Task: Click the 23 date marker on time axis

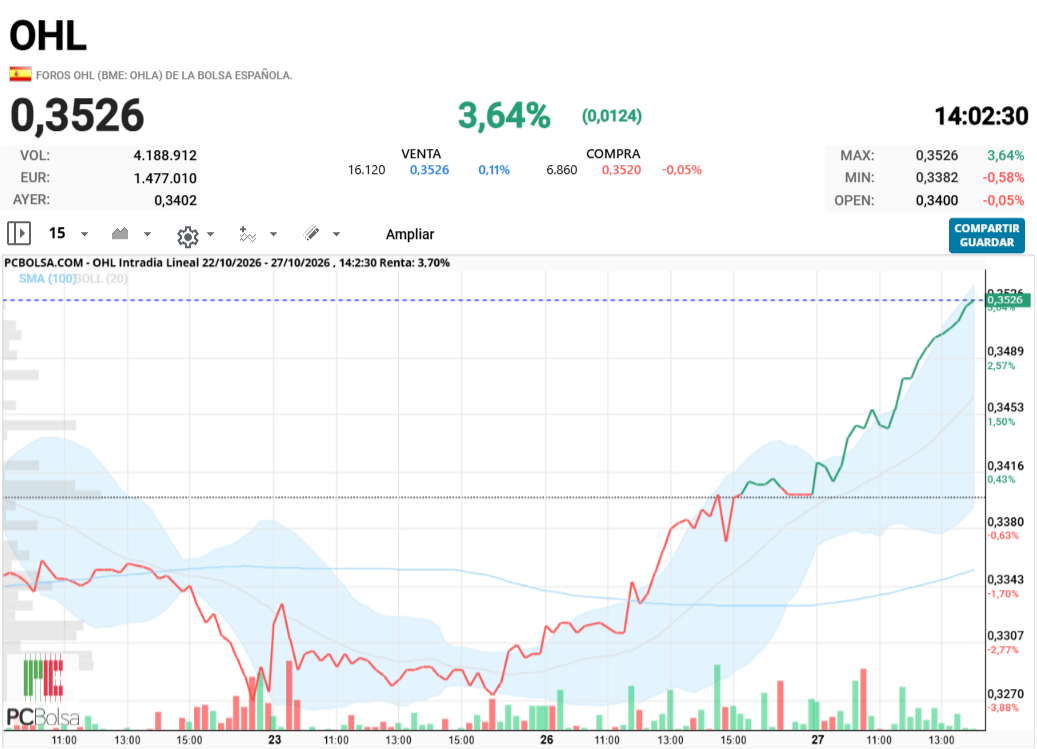Action: click(x=274, y=740)
